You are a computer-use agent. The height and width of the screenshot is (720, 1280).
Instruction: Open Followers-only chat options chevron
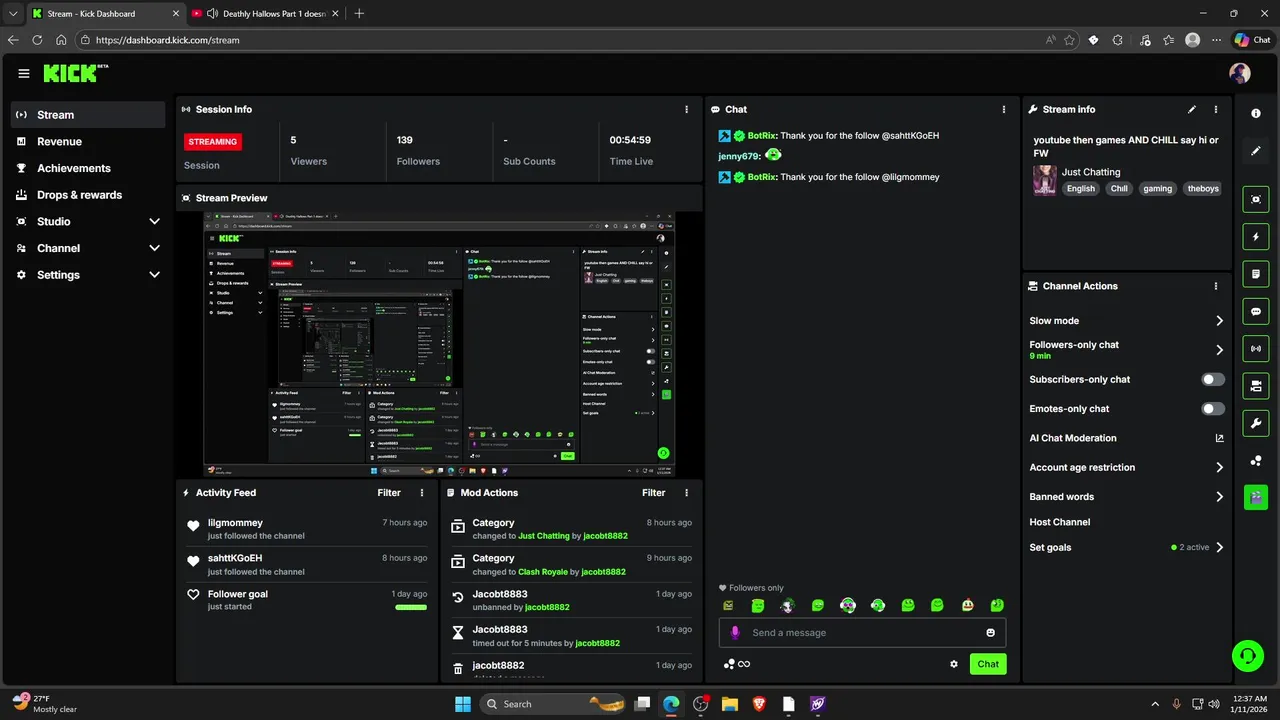(1220, 350)
